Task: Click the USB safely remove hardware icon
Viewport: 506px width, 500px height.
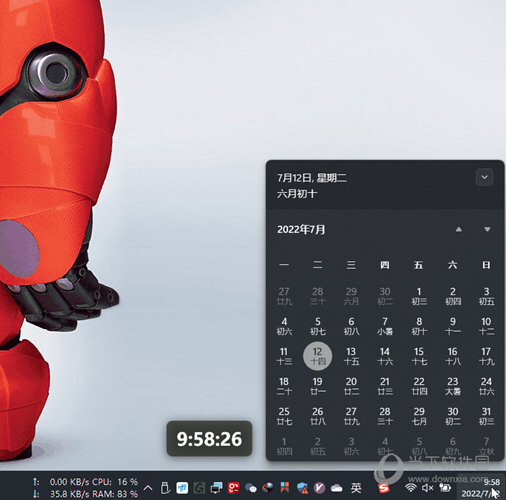Action: click(165, 488)
